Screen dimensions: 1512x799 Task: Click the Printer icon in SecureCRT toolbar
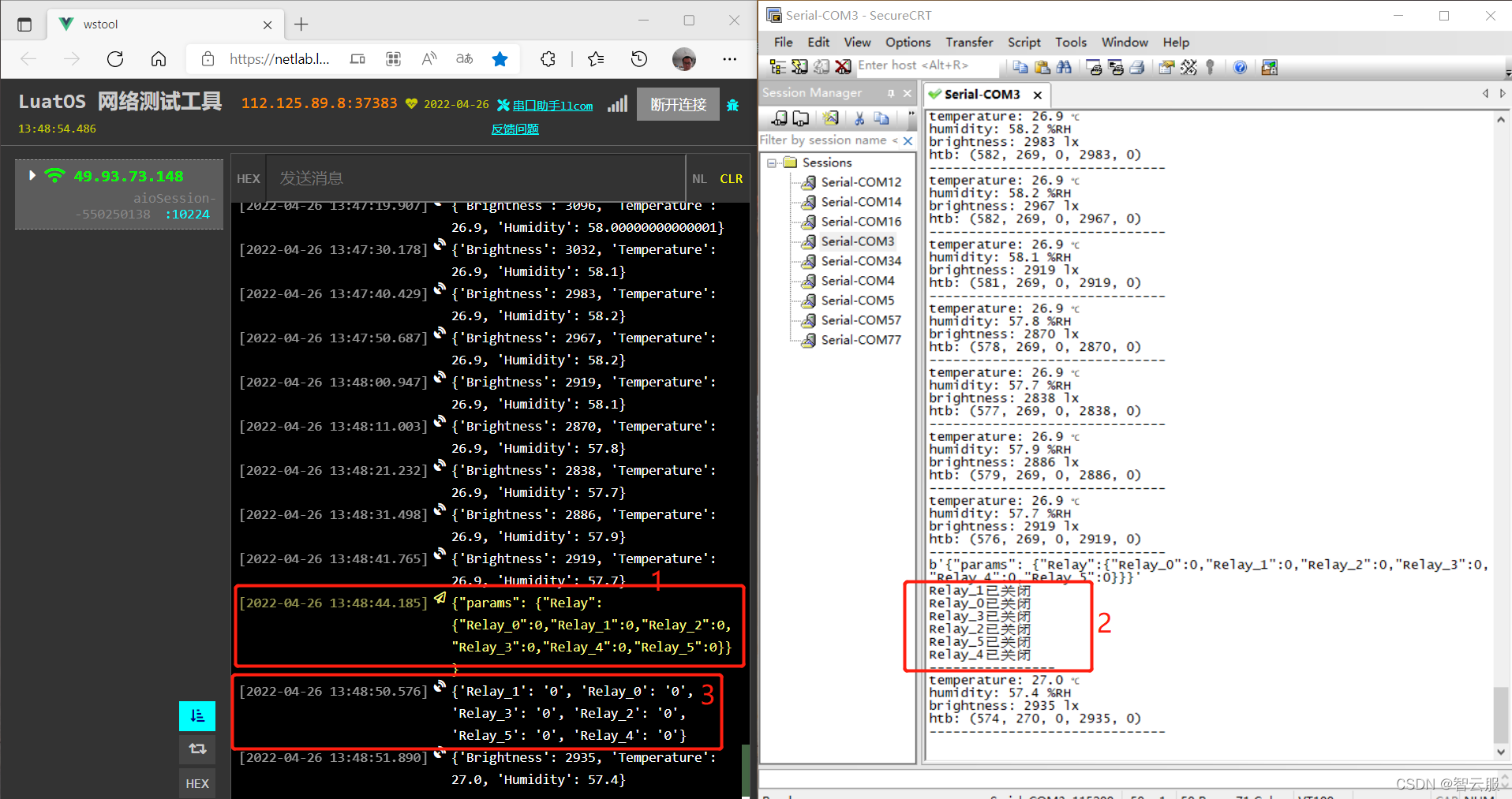coord(1137,67)
